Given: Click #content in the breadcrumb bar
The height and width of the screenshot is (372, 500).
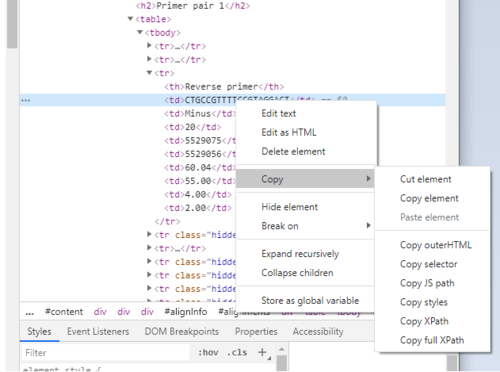Looking at the screenshot, I should [64, 312].
